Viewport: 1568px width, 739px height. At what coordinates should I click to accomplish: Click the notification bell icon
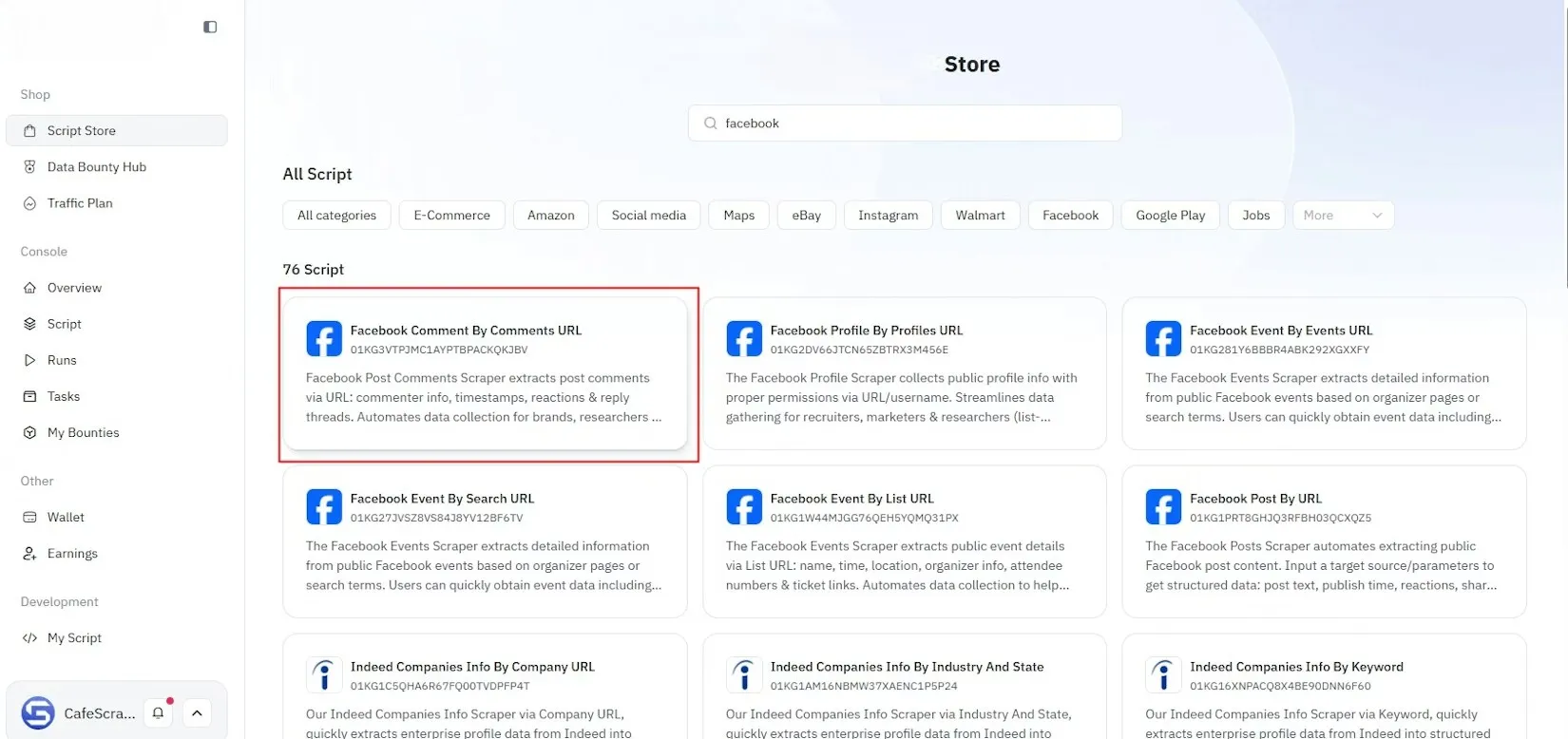coord(158,712)
